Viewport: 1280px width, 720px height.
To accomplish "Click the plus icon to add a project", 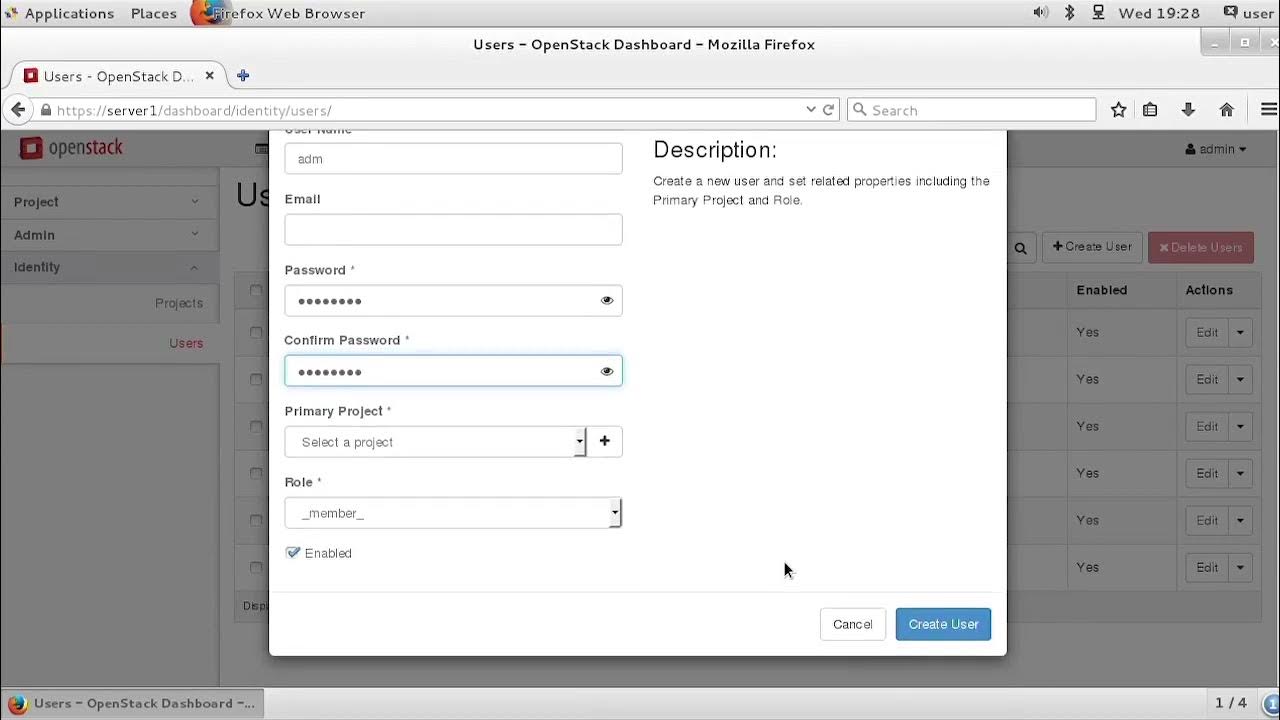I will click(x=604, y=442).
